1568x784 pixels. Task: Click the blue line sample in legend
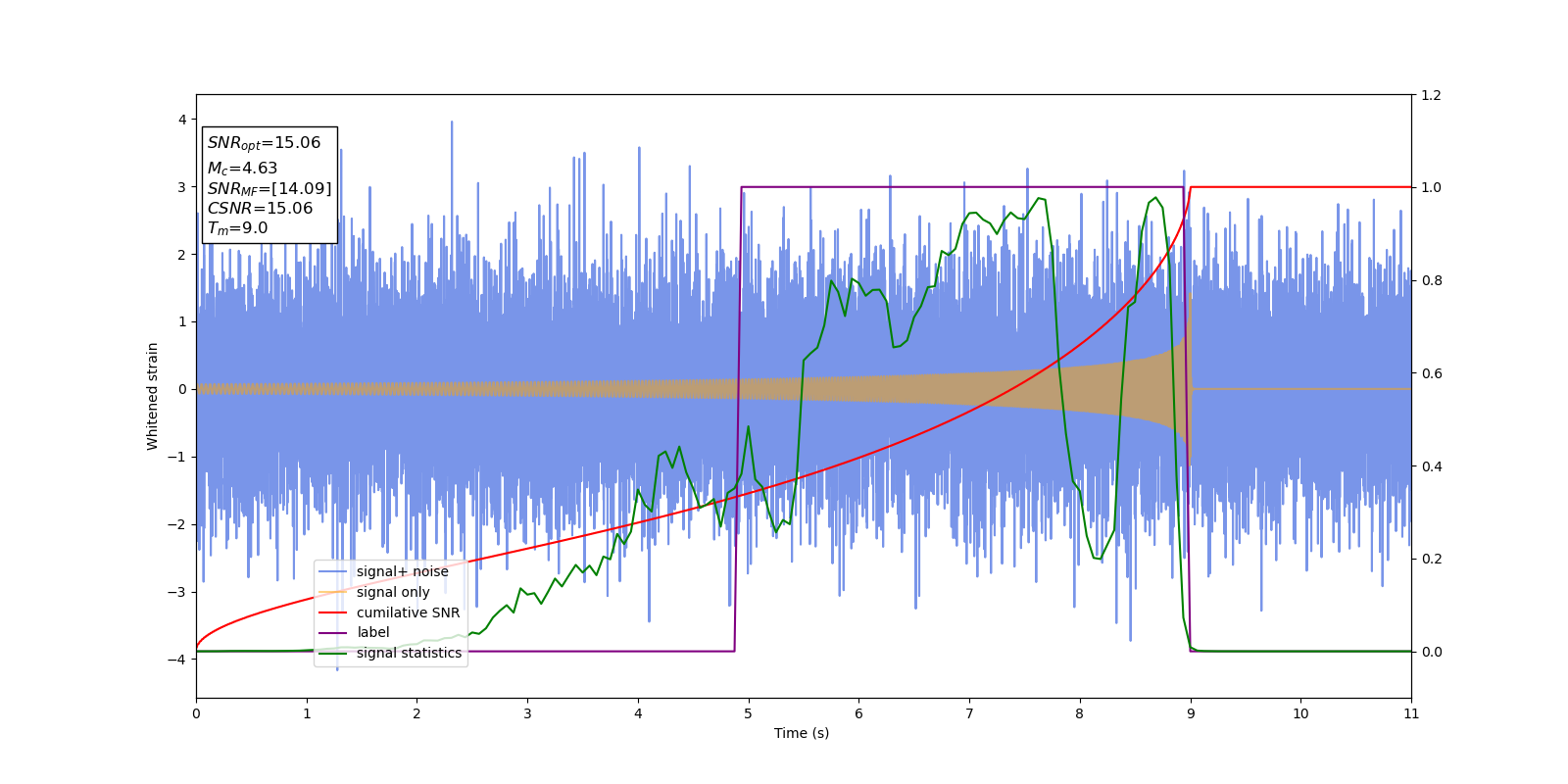pos(333,571)
